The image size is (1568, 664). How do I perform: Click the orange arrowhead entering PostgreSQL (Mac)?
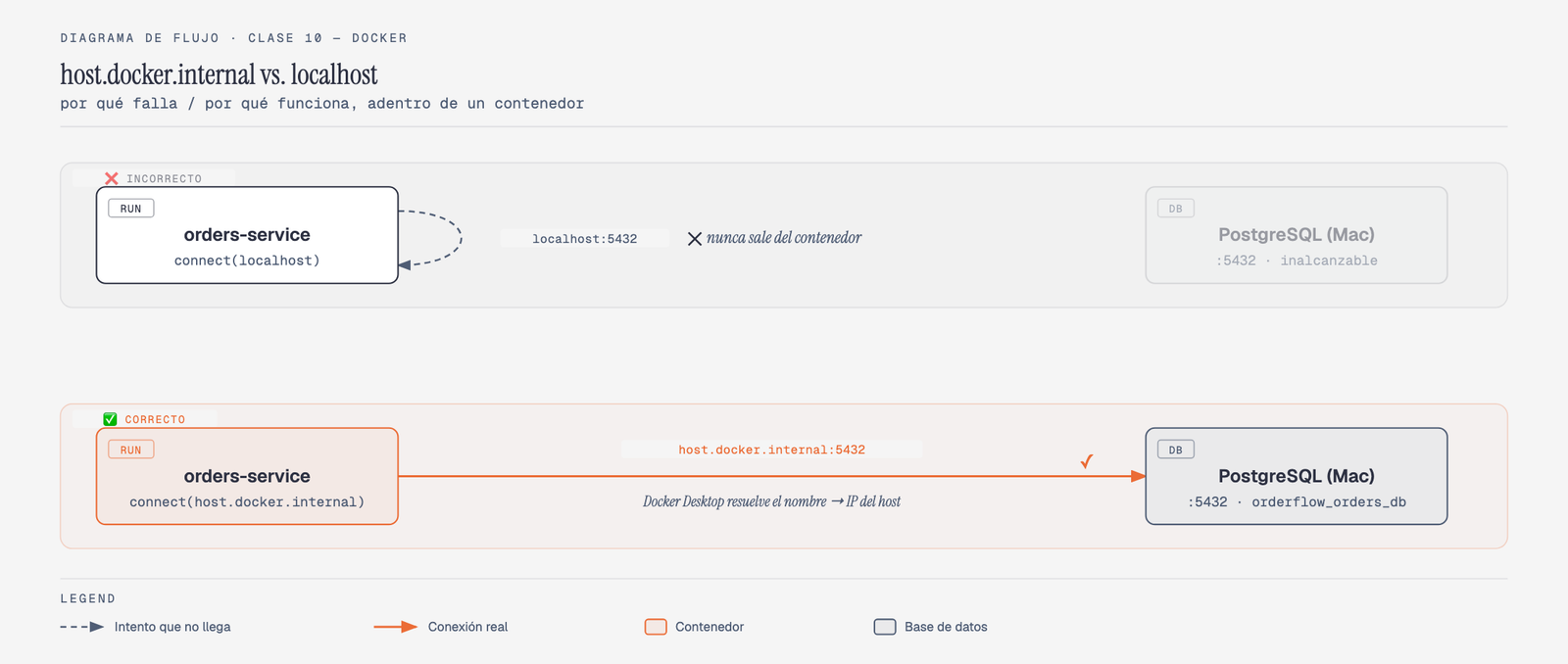tap(1138, 477)
